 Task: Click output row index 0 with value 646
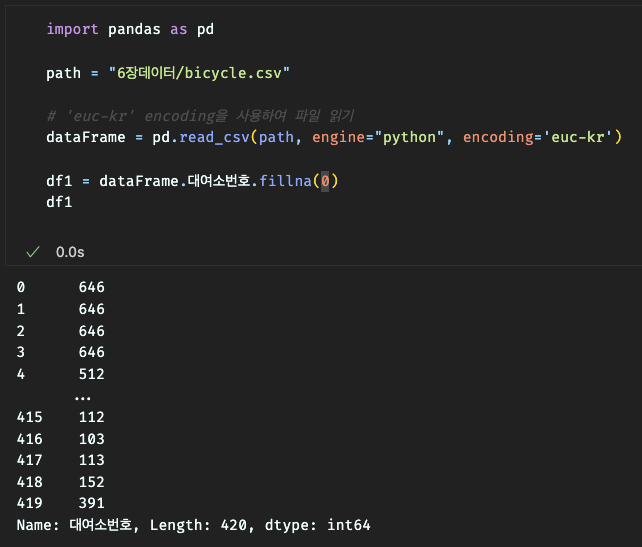pyautogui.click(x=61, y=287)
